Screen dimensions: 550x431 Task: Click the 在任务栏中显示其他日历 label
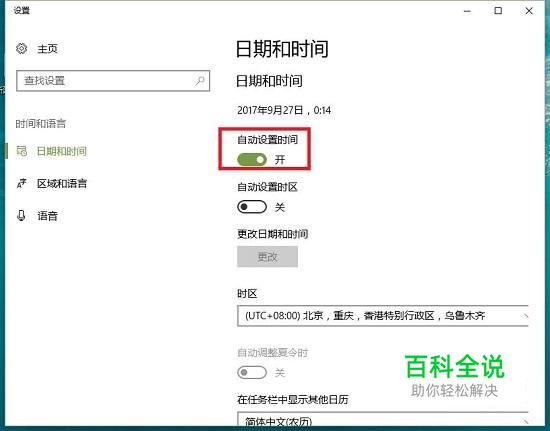pos(293,399)
